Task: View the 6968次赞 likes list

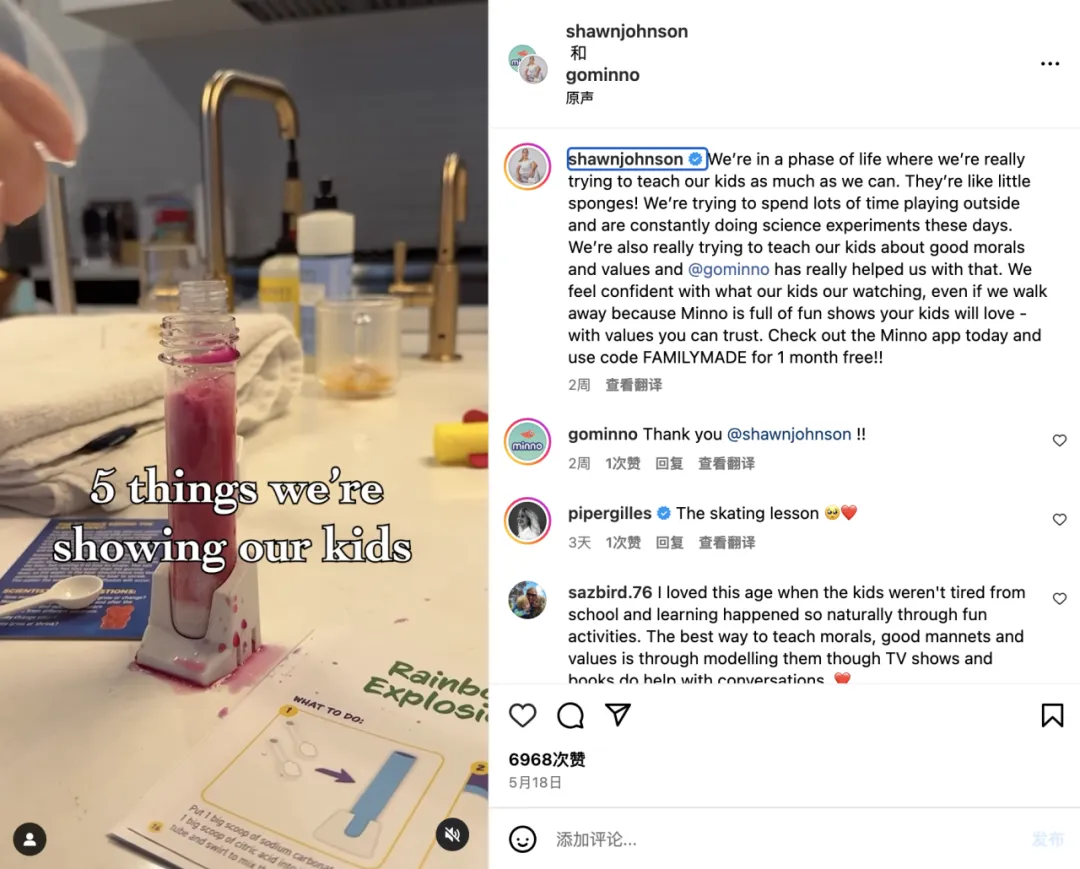Action: coord(547,760)
